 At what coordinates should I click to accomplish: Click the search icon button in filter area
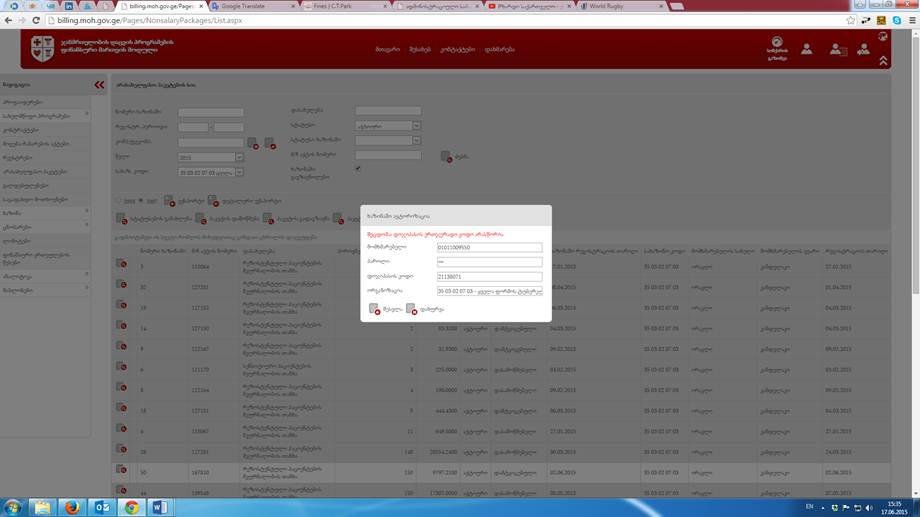pos(446,156)
